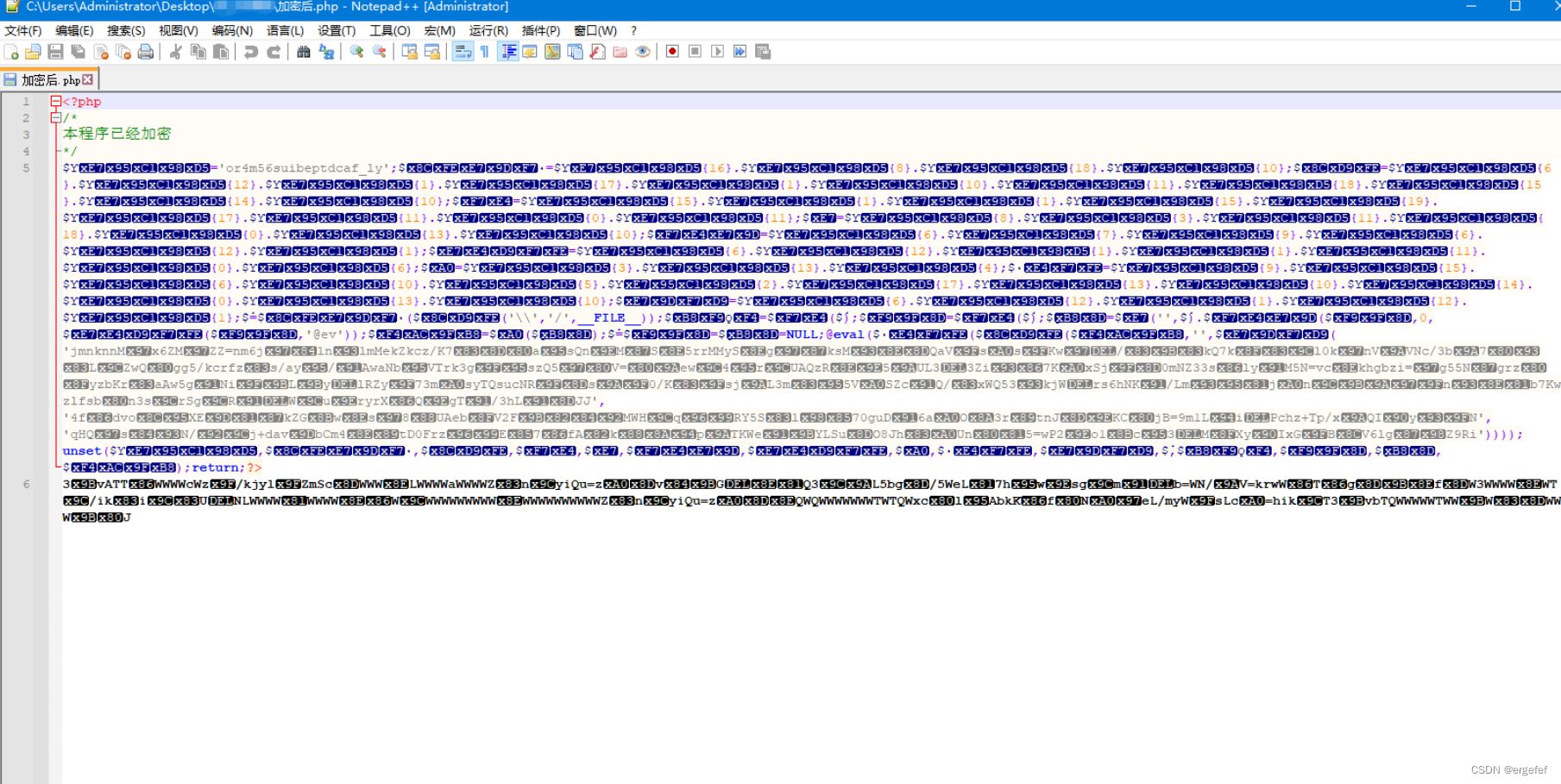Start macro recording with the red circle icon

pyautogui.click(x=672, y=52)
